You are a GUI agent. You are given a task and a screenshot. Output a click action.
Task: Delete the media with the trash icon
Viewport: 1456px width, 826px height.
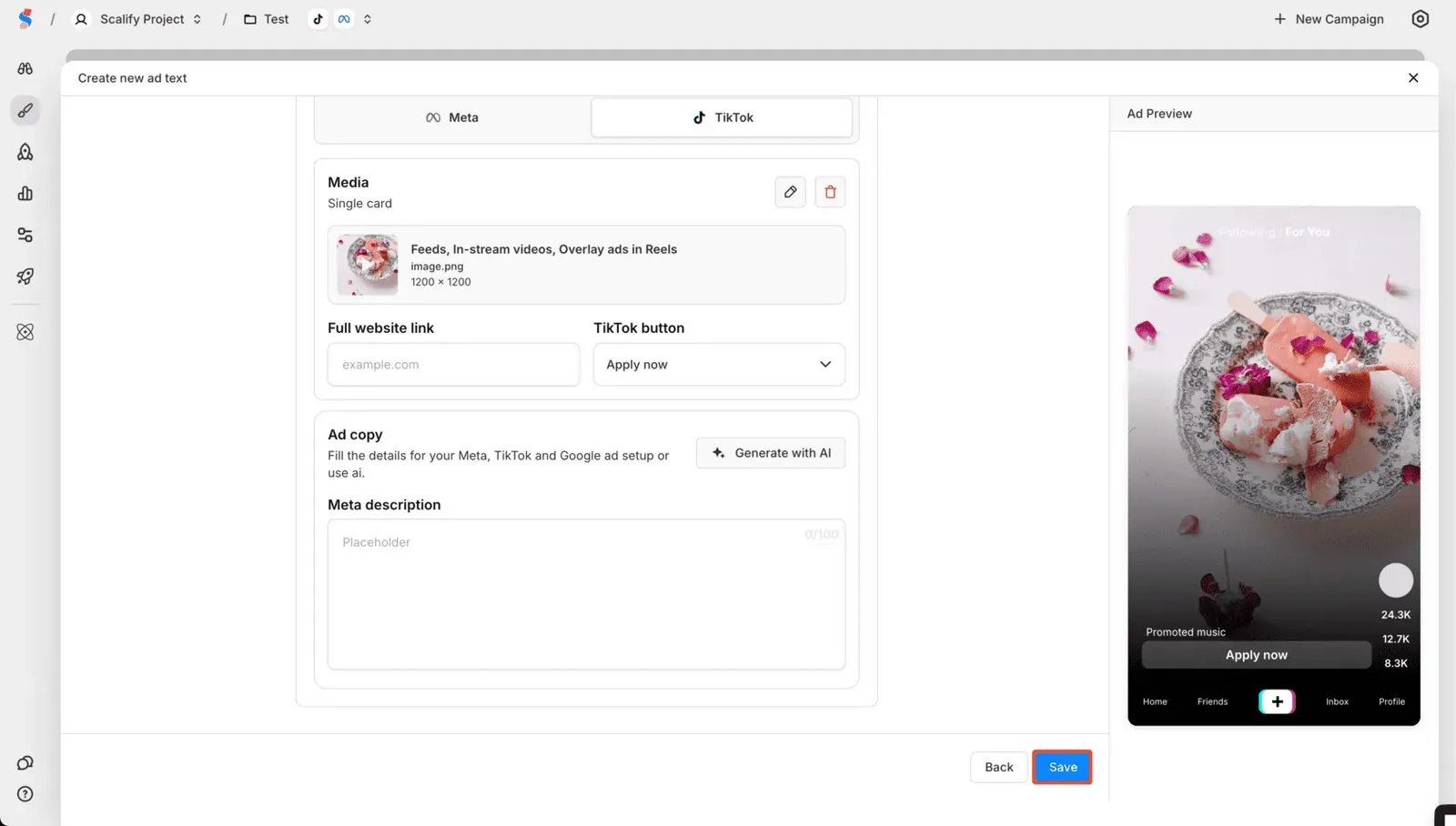[829, 191]
